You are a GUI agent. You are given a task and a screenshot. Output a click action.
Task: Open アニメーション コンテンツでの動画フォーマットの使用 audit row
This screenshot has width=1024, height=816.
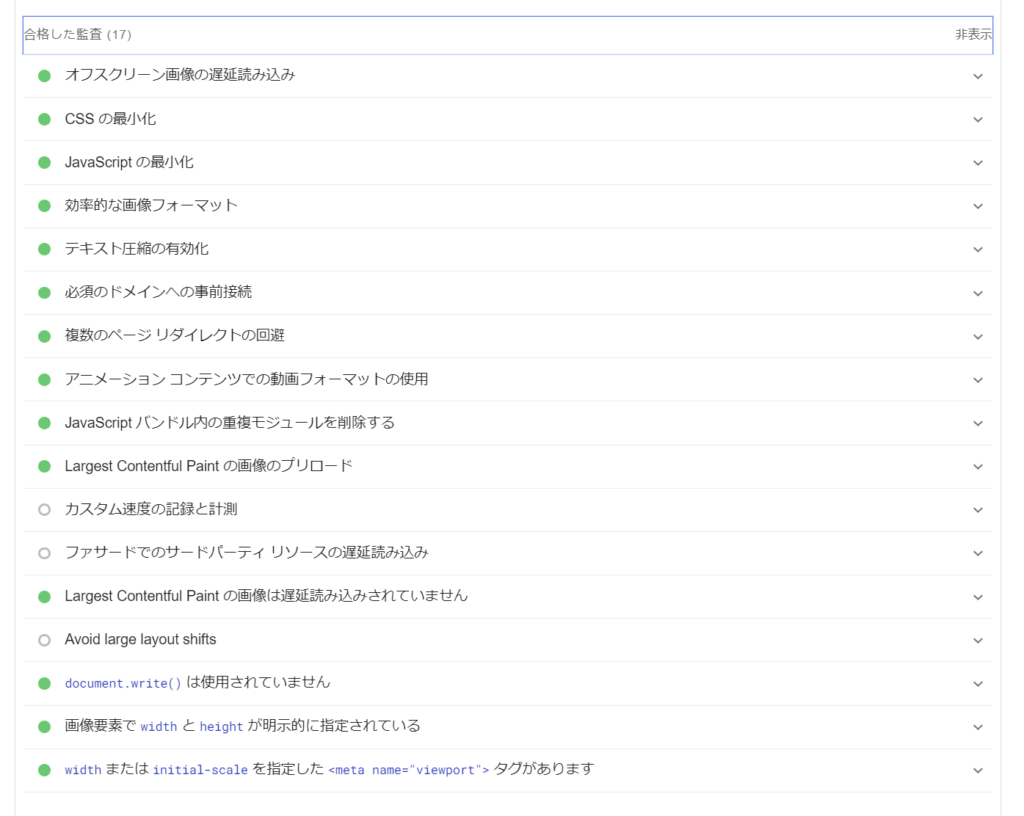[246, 379]
